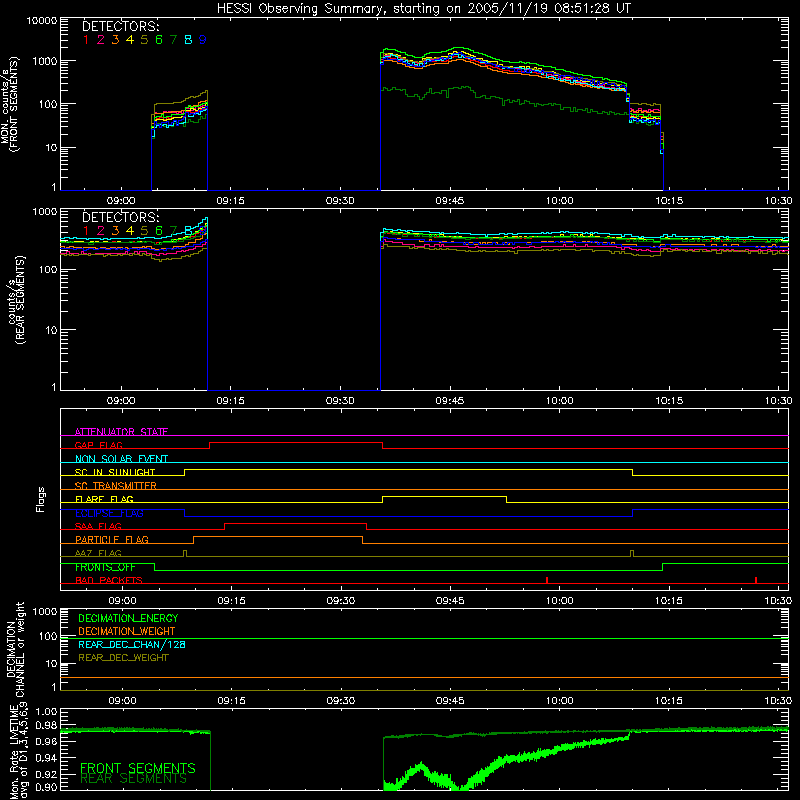Select cyan detector 8 in front segments legend
The image size is (800, 800).
[x=188, y=40]
